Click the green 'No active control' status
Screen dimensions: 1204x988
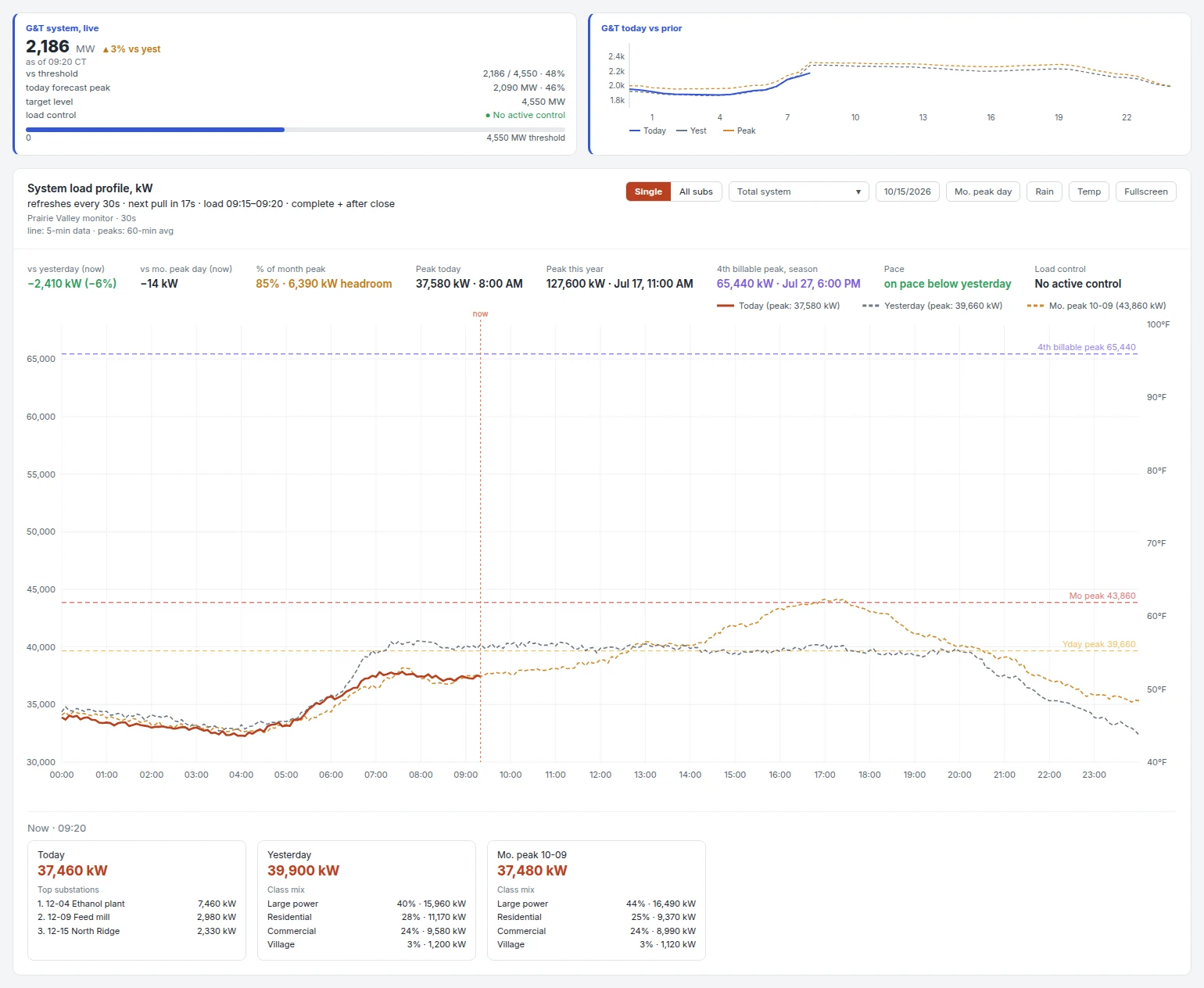tap(525, 115)
